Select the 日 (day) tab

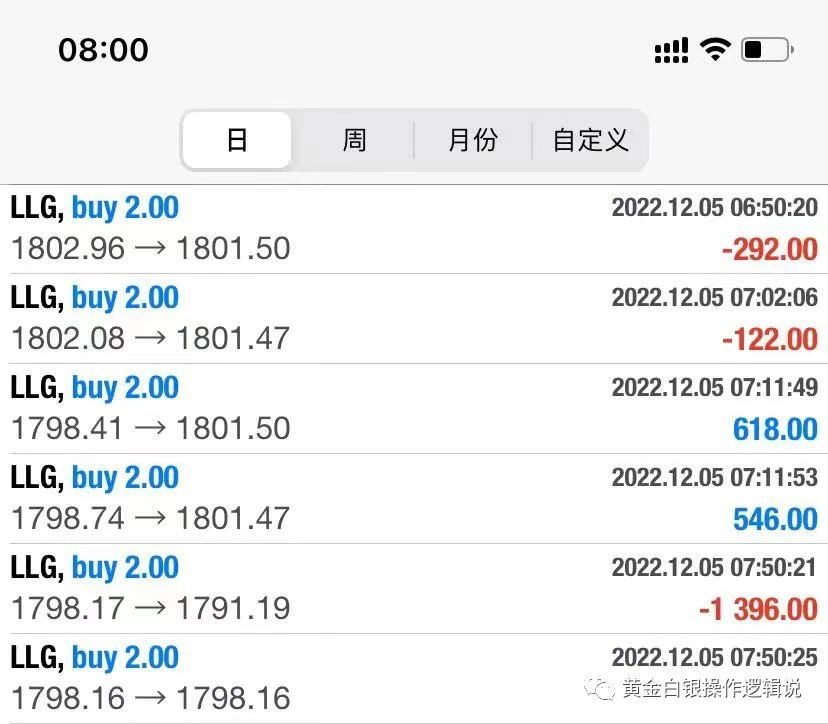[x=237, y=140]
